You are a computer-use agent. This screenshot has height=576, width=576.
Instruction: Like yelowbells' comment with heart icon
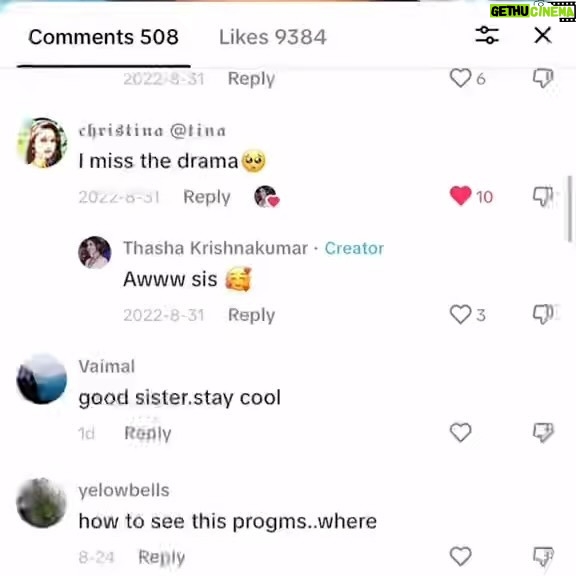point(461,556)
